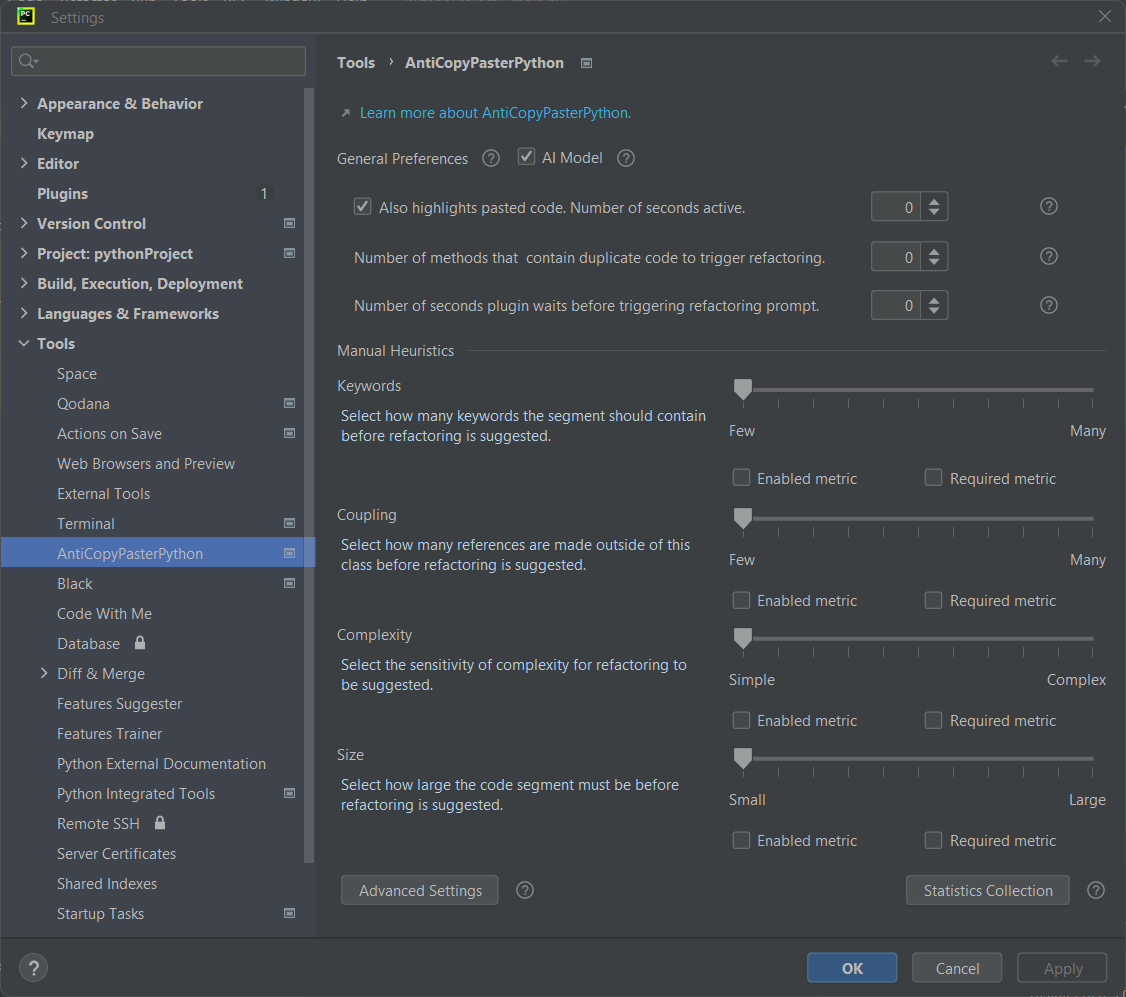Go forward using the right arrow
Viewport: 1126px width, 997px height.
[x=1092, y=61]
